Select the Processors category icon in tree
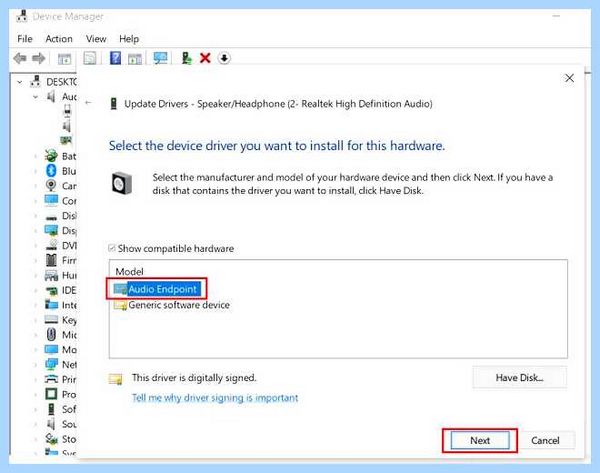The height and width of the screenshot is (473, 600). [x=51, y=394]
